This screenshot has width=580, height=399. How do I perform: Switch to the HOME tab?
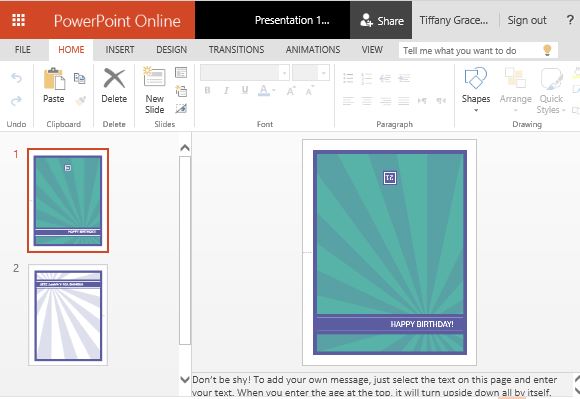[x=71, y=50]
